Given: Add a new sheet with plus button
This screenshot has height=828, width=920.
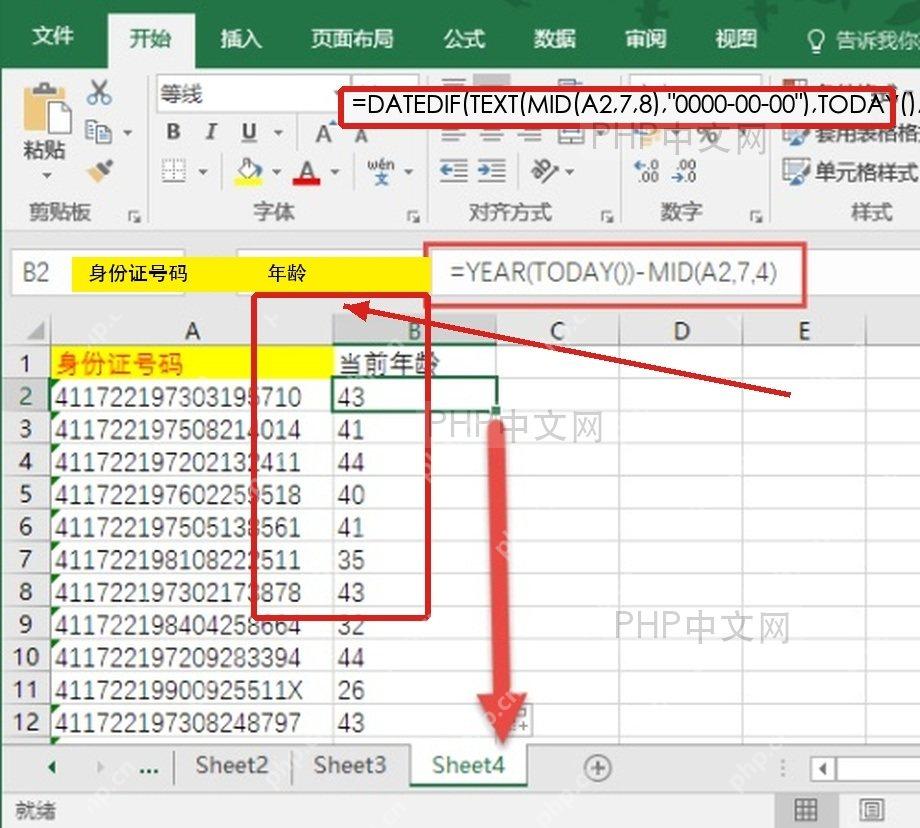Looking at the screenshot, I should point(598,768).
